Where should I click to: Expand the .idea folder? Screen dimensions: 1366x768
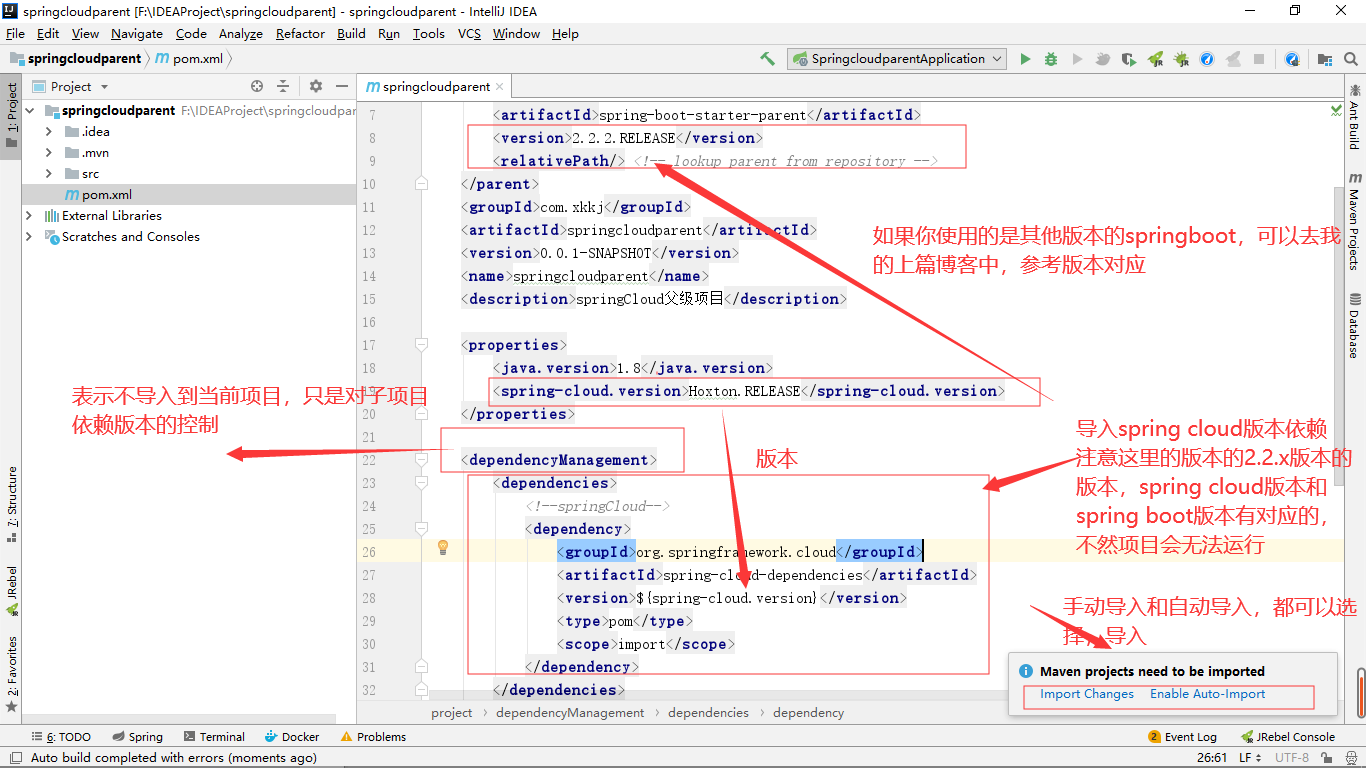tap(49, 132)
